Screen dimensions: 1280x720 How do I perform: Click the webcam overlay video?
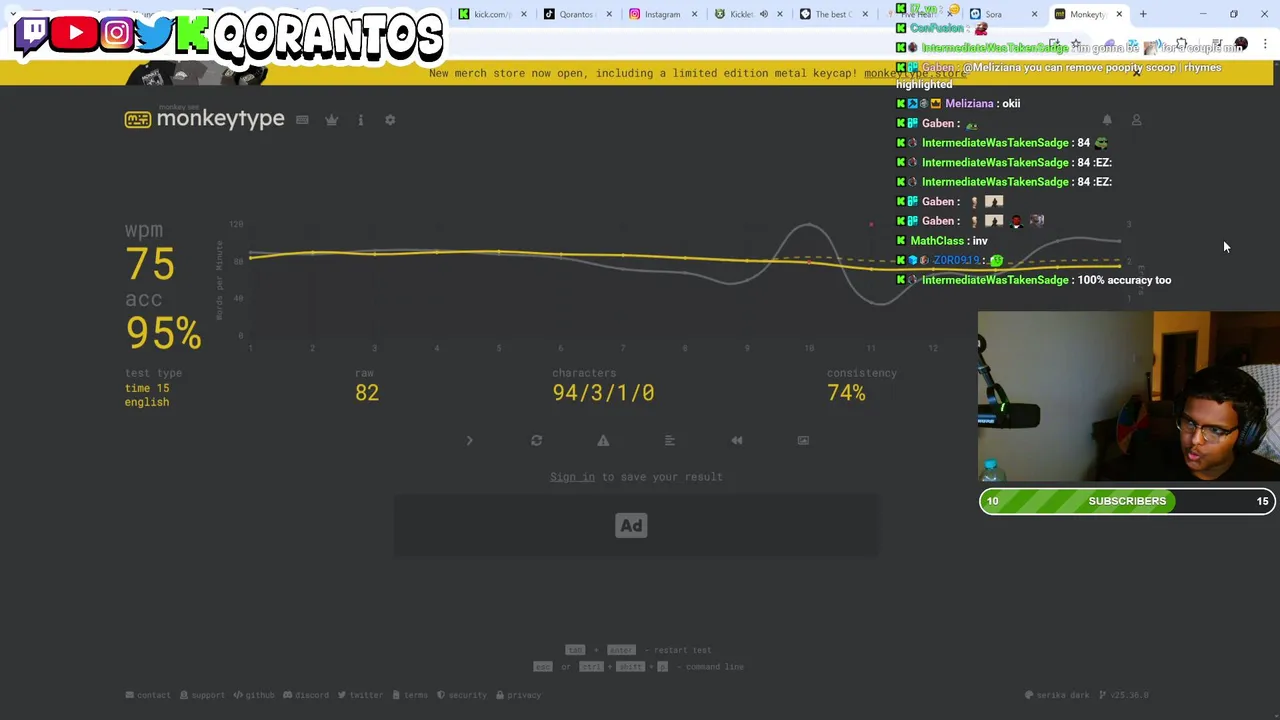coord(1128,397)
